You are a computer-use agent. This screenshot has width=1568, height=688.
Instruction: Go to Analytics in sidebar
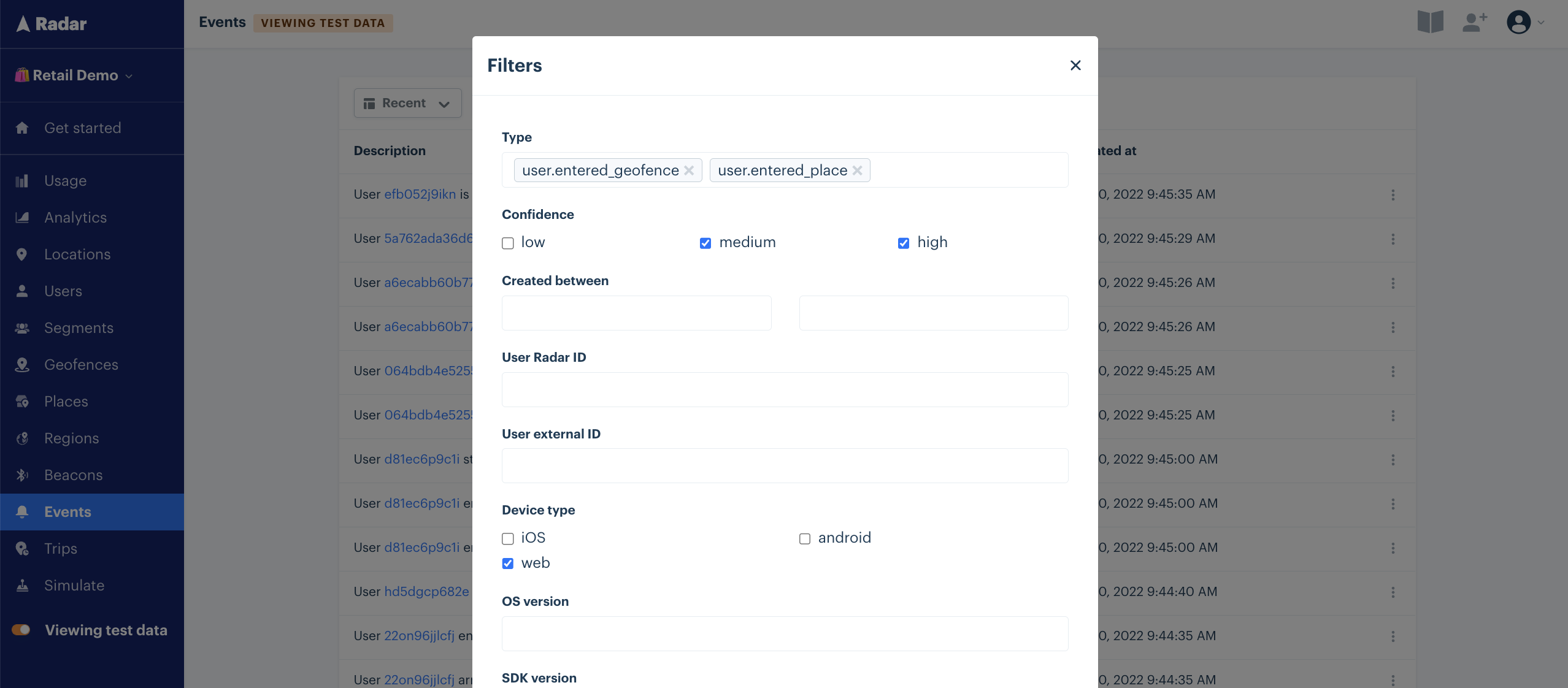click(75, 218)
